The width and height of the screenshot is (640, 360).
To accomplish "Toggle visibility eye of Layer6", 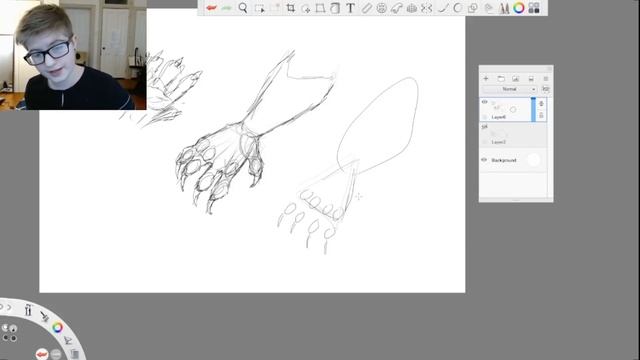I will [x=484, y=102].
